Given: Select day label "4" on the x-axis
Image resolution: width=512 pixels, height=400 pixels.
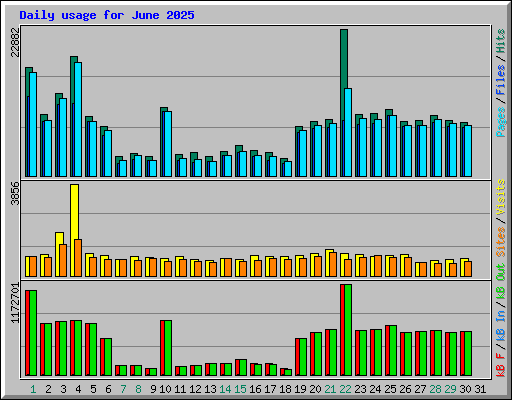Looking at the screenshot, I should pyautogui.click(x=78, y=389).
